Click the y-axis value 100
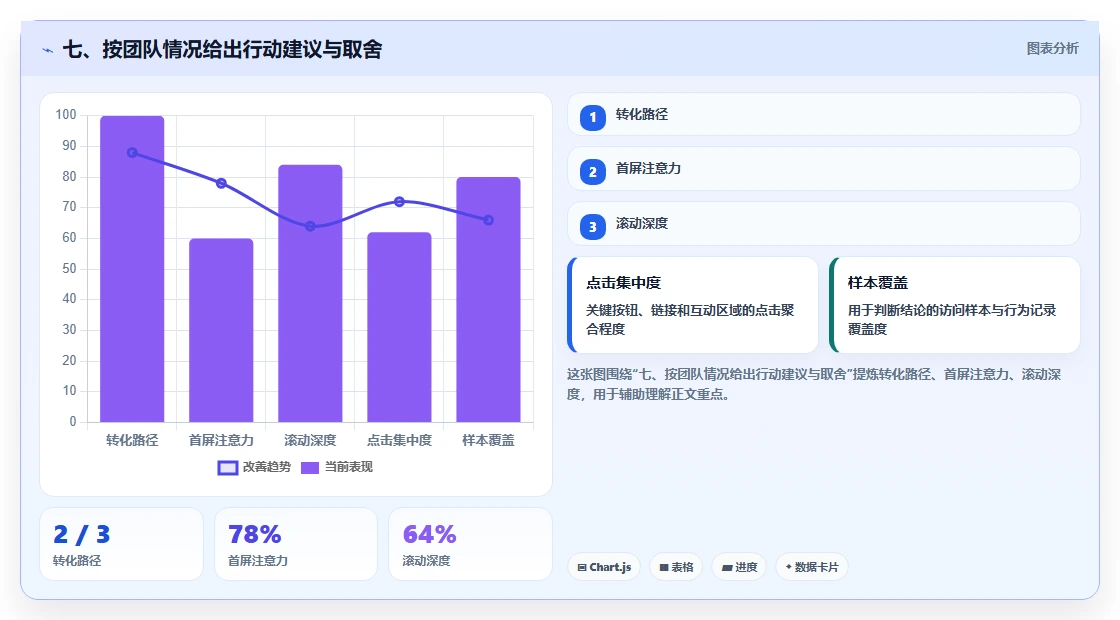1120x620 pixels. [66, 115]
